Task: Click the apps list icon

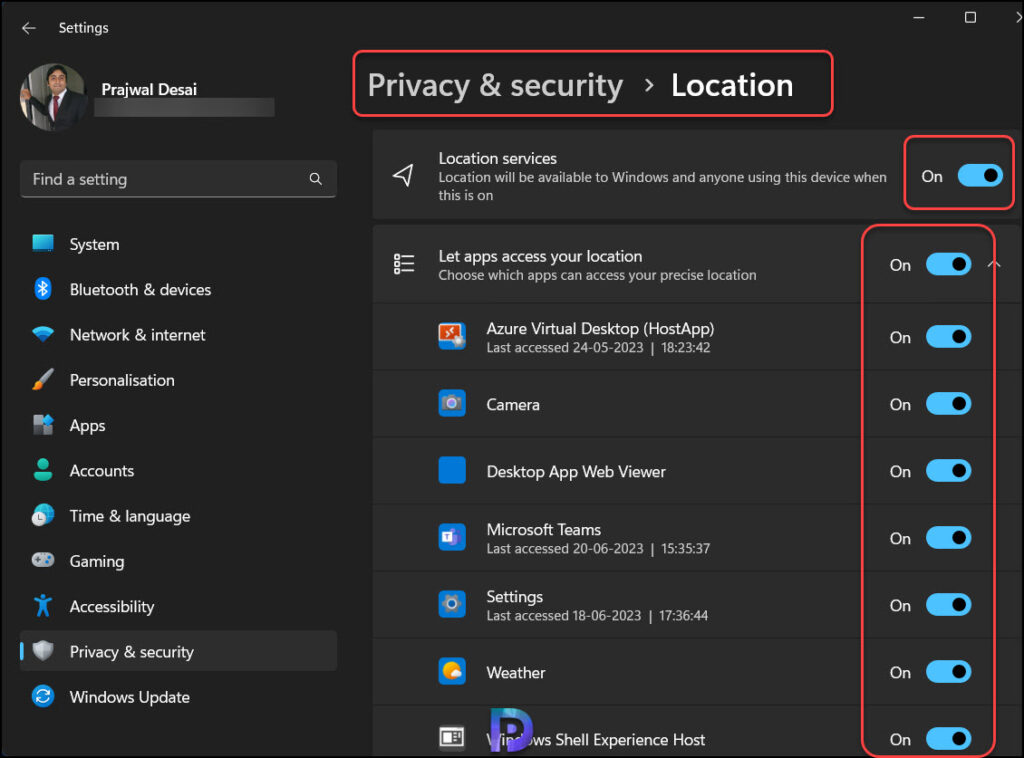Action: [404, 264]
